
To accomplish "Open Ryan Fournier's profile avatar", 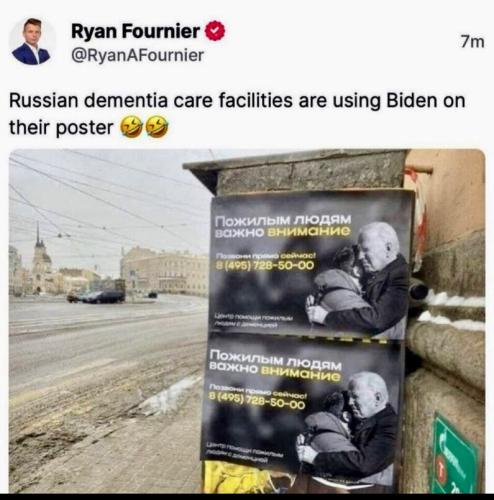I will (x=32, y=41).
